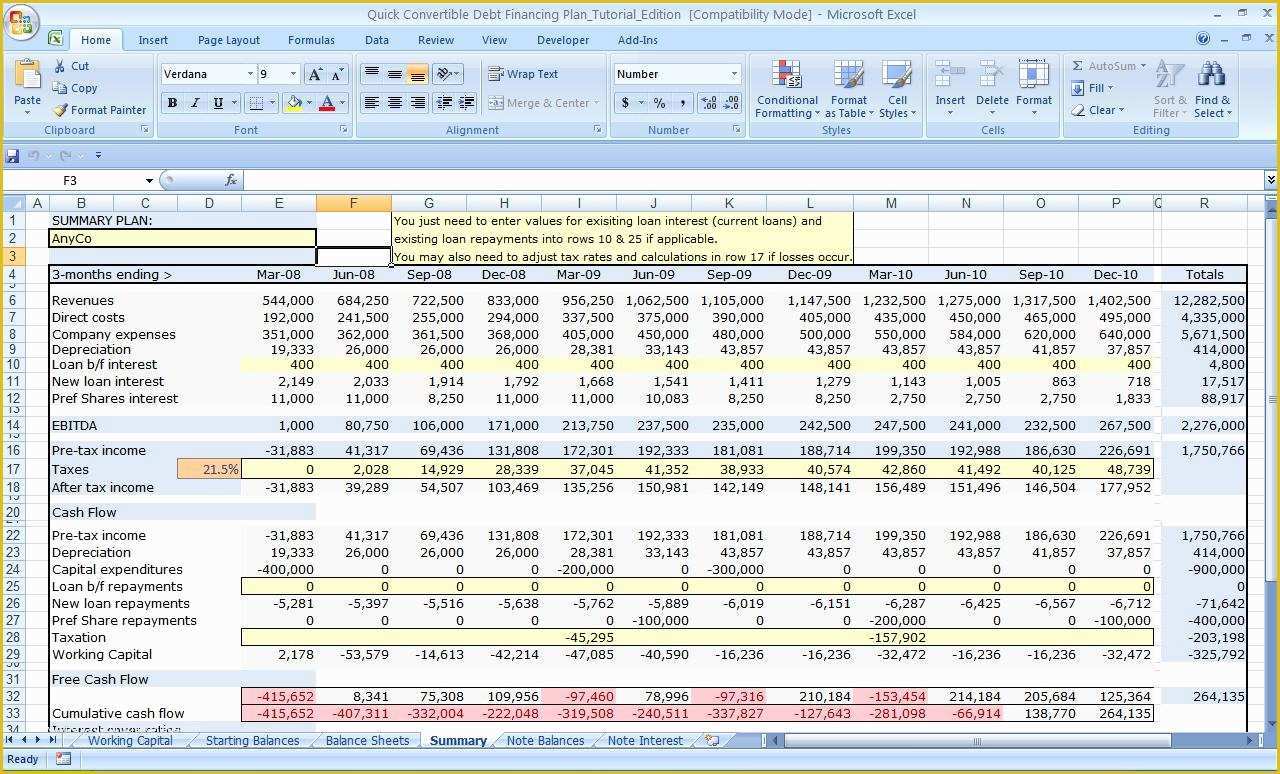The image size is (1280, 774).
Task: Decrease font size with Shrink Font
Action: (x=337, y=74)
